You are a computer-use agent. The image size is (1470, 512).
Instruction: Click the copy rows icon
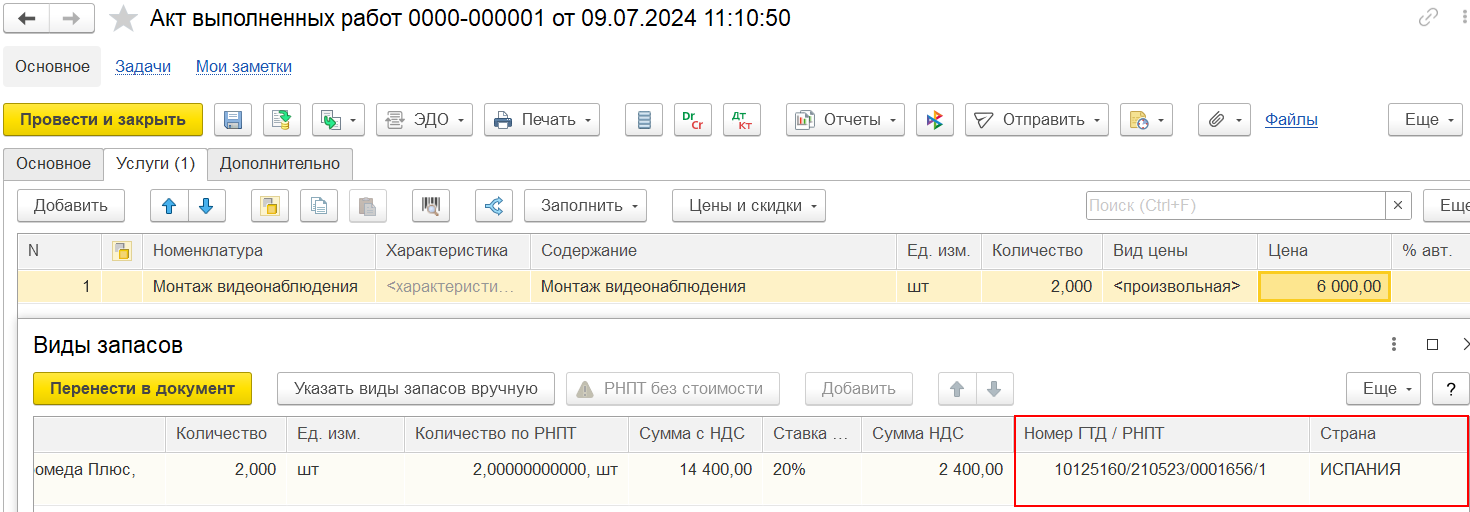click(x=319, y=206)
